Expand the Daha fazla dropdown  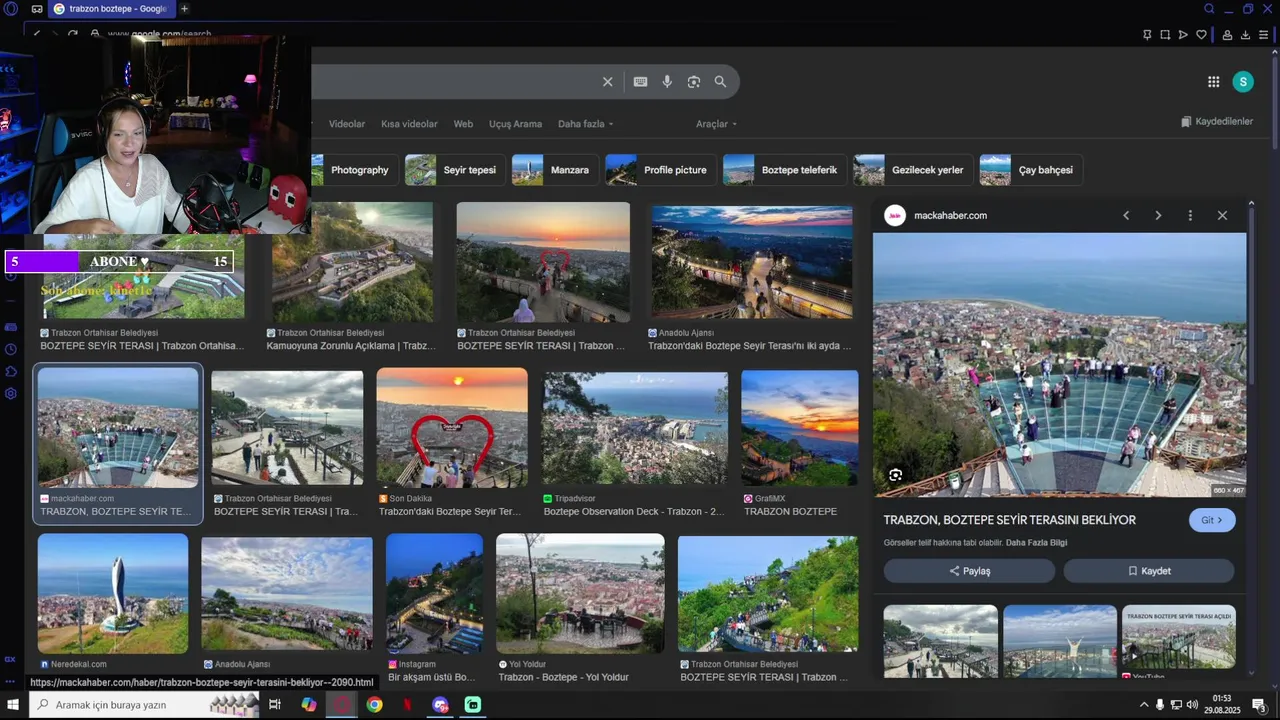pos(585,124)
